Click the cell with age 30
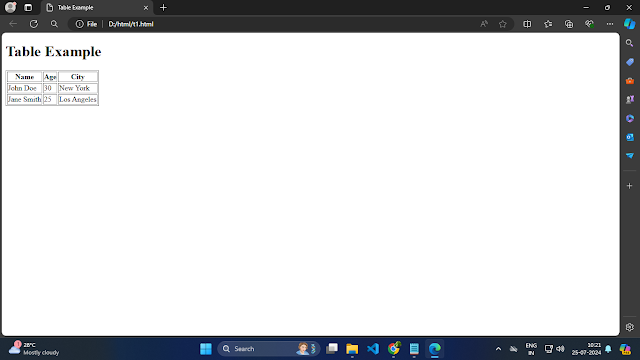This screenshot has width=640, height=360. pos(50,88)
